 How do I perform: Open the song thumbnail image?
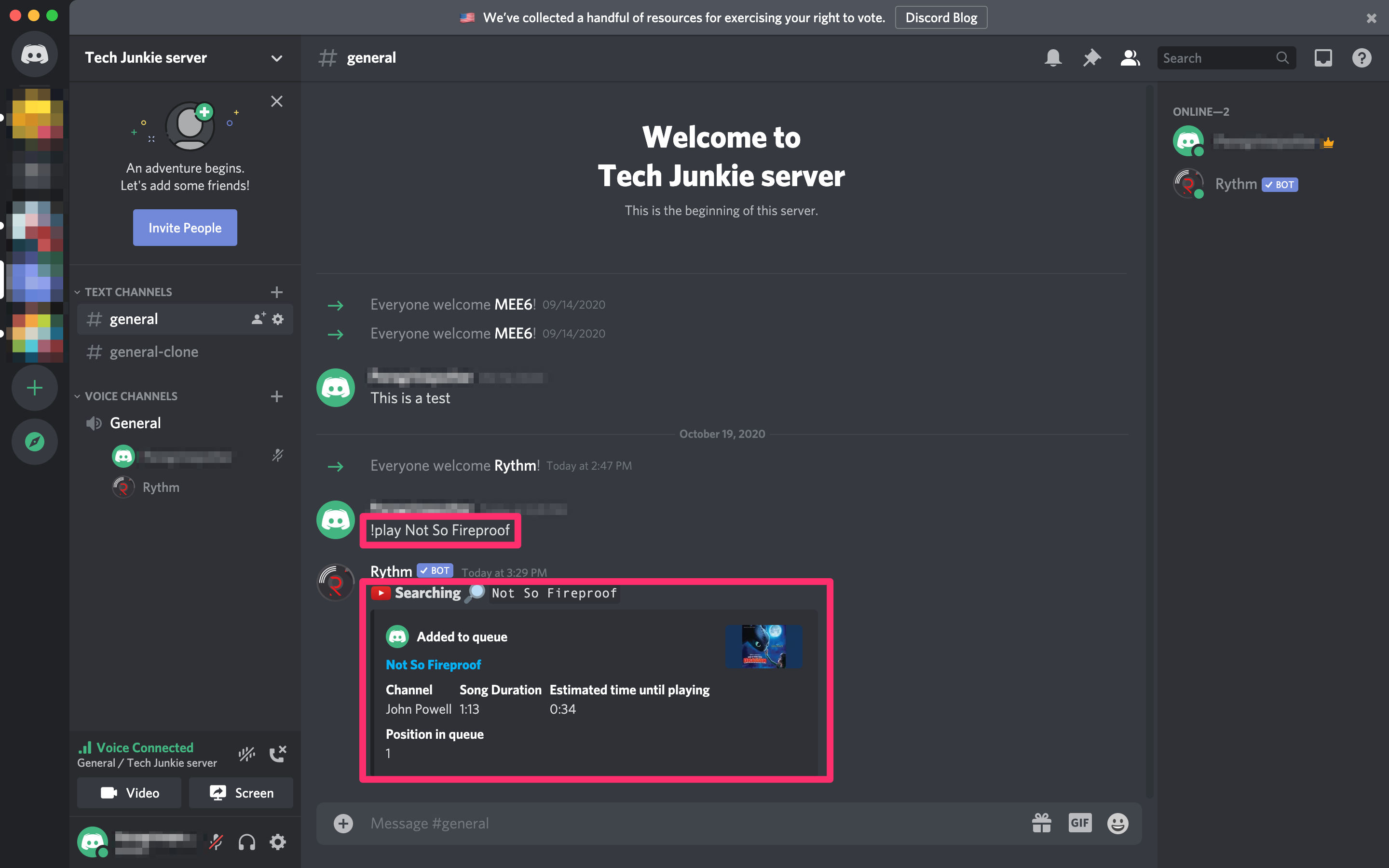[763, 646]
